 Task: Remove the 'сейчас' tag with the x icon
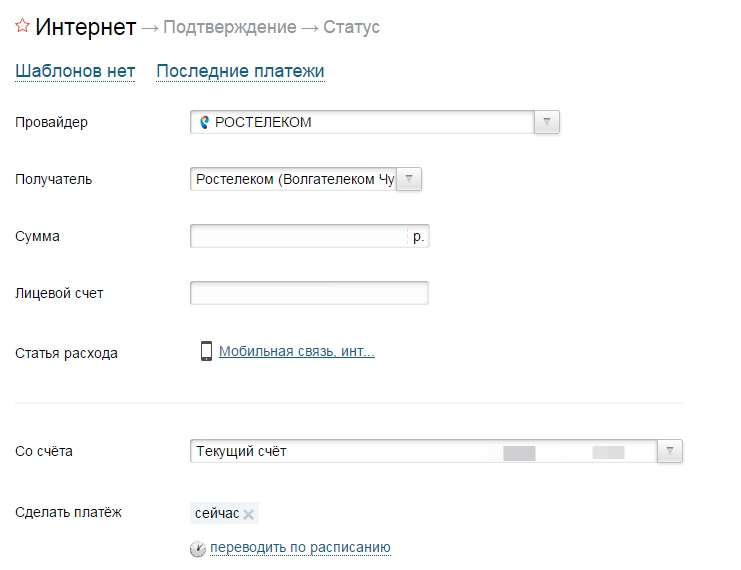pos(249,514)
